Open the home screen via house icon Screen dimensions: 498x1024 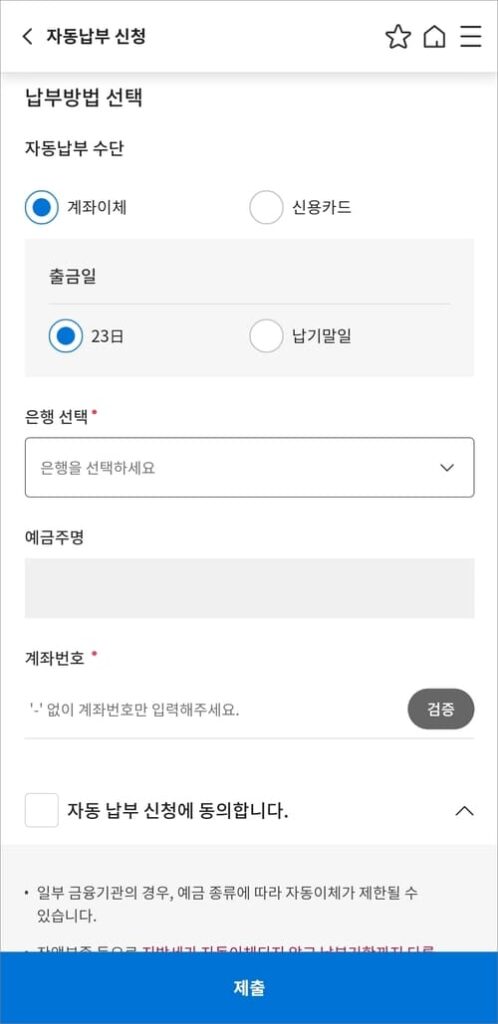click(x=434, y=37)
